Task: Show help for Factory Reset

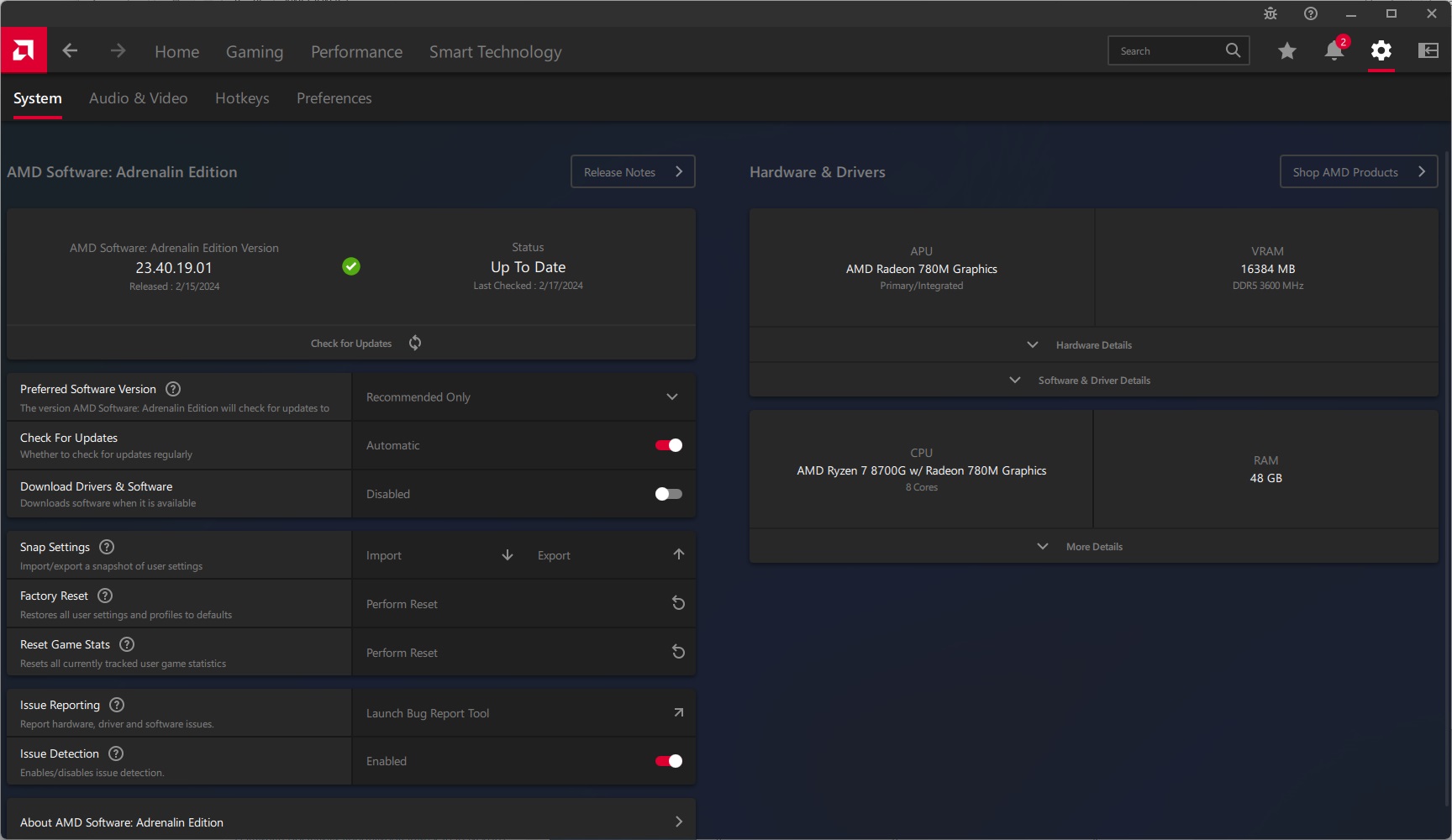Action: (105, 596)
